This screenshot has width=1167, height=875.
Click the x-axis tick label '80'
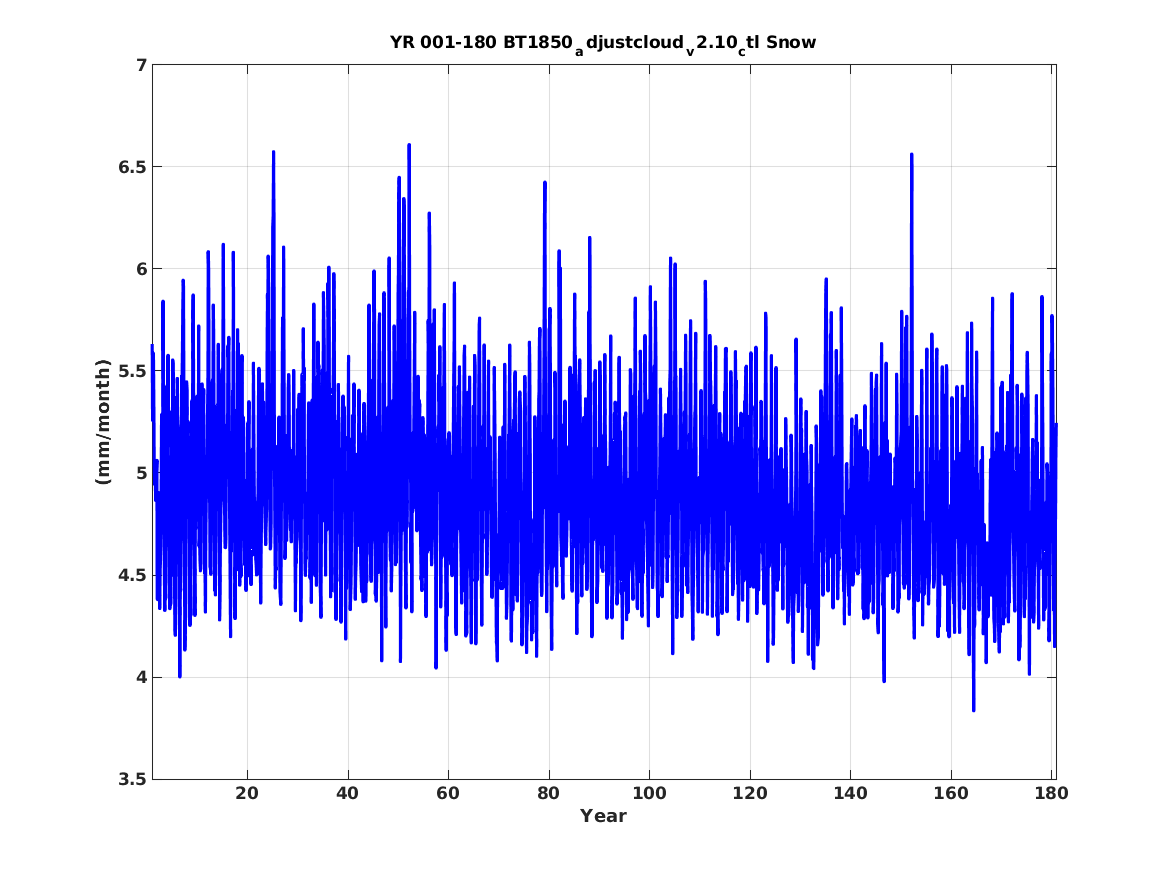click(549, 793)
